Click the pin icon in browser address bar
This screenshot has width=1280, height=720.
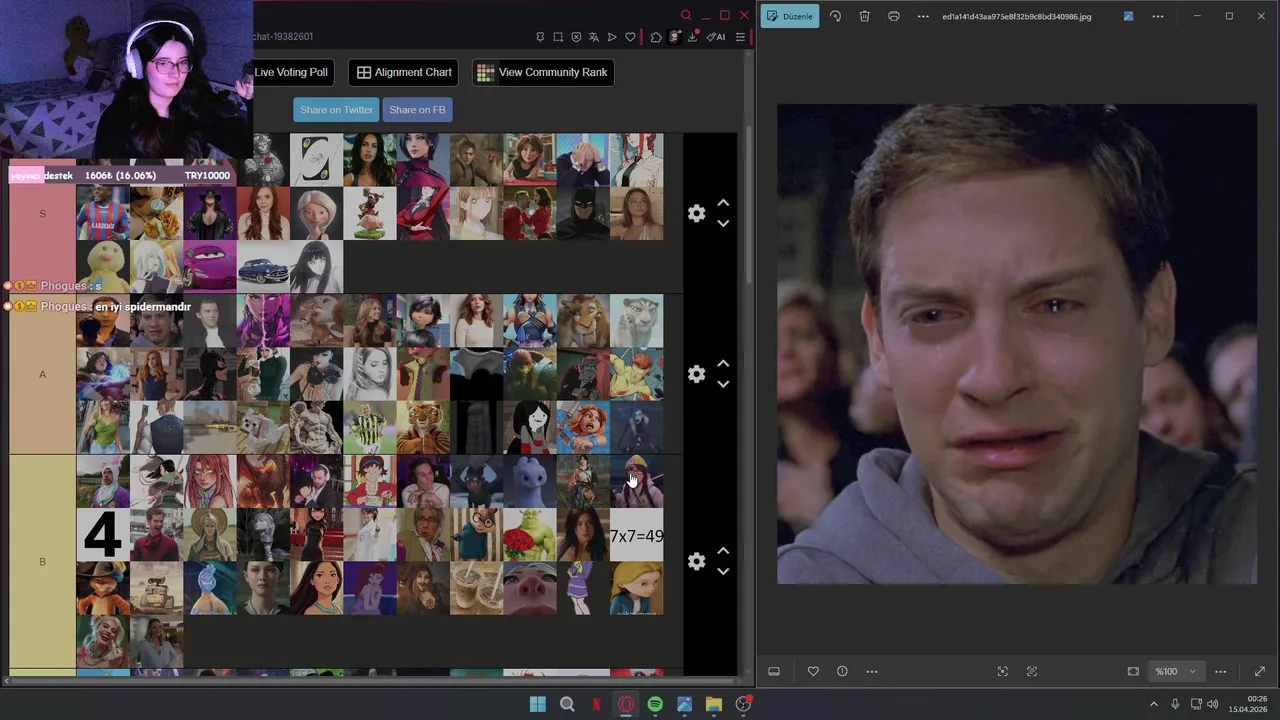(x=540, y=37)
